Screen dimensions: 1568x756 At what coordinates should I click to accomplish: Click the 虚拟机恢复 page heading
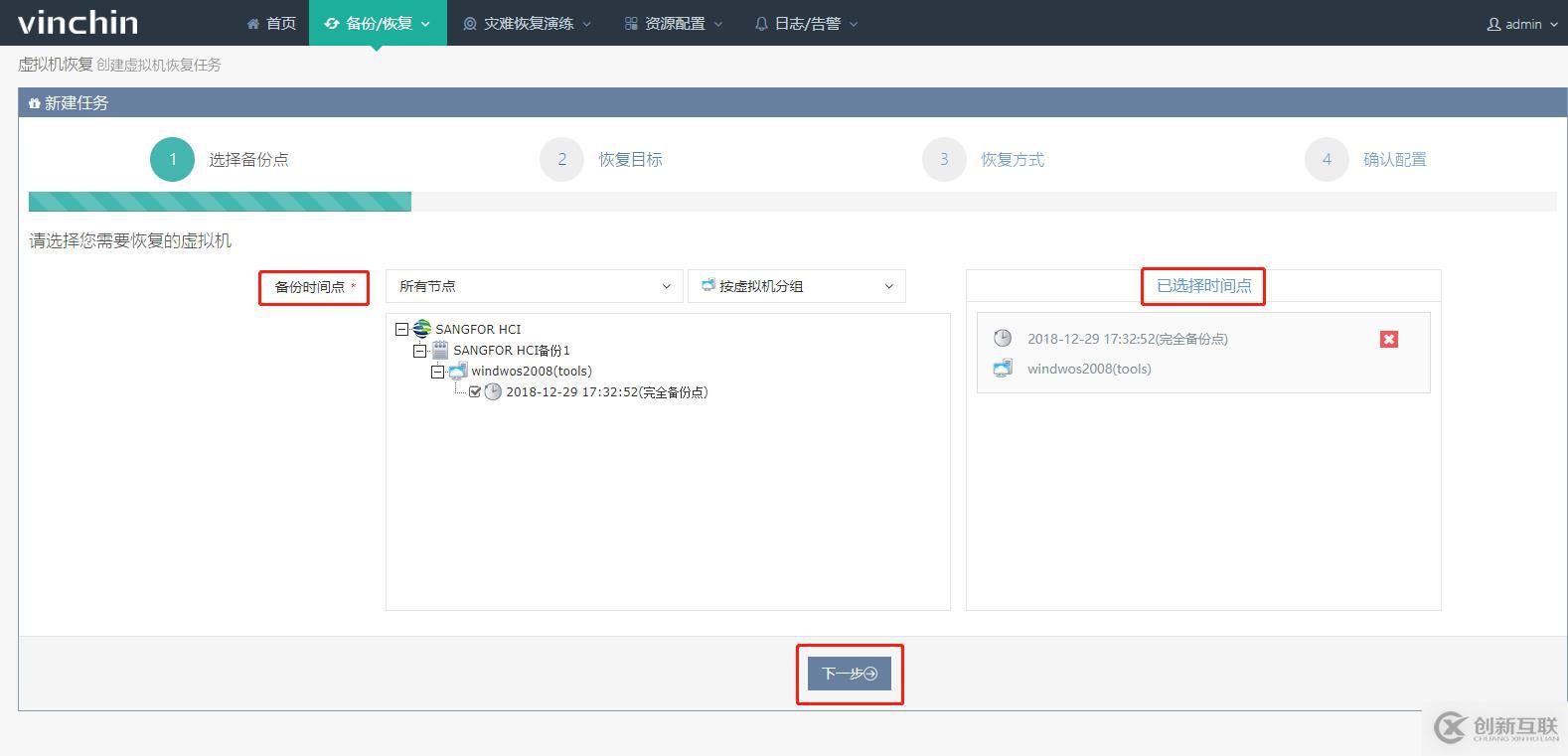tap(56, 65)
